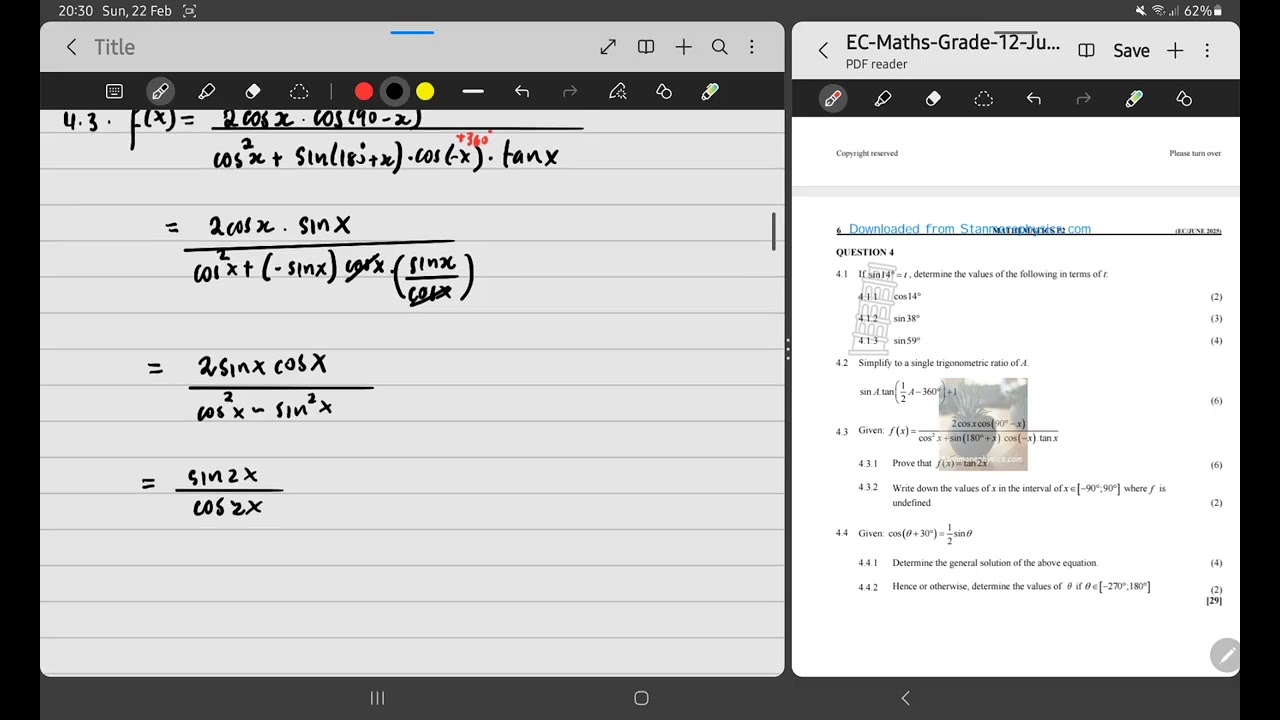
Task: Select the lasso selection tool in Notes
Action: tap(299, 91)
